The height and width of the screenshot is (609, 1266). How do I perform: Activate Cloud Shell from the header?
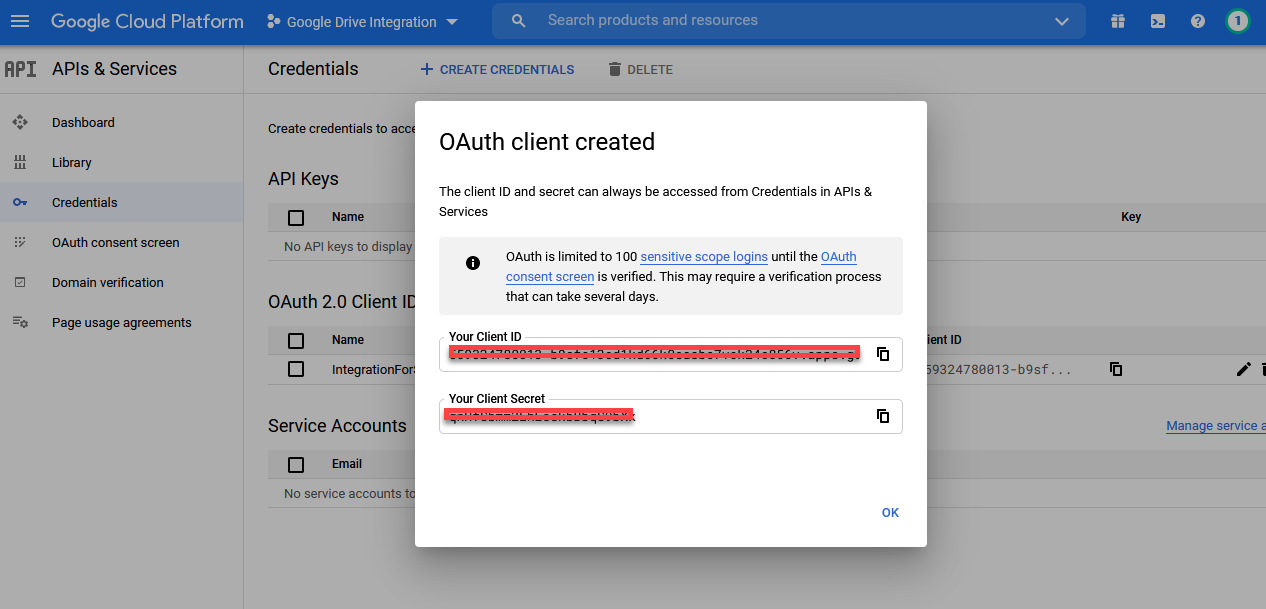pos(1157,21)
